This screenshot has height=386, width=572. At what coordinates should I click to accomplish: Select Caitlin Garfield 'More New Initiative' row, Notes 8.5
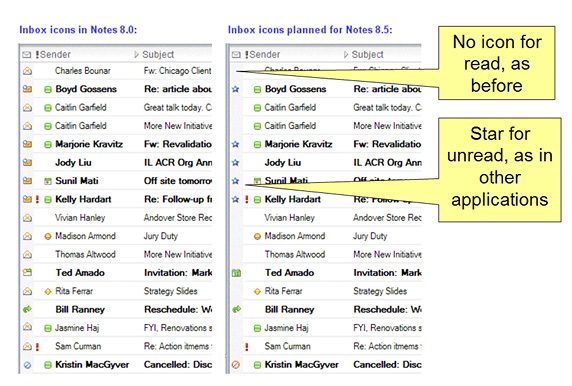326,126
